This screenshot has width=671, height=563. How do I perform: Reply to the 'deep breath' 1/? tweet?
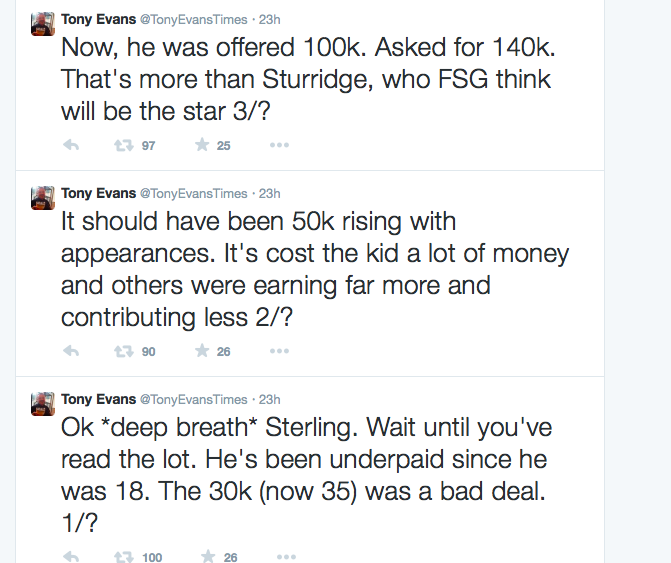(x=71, y=556)
